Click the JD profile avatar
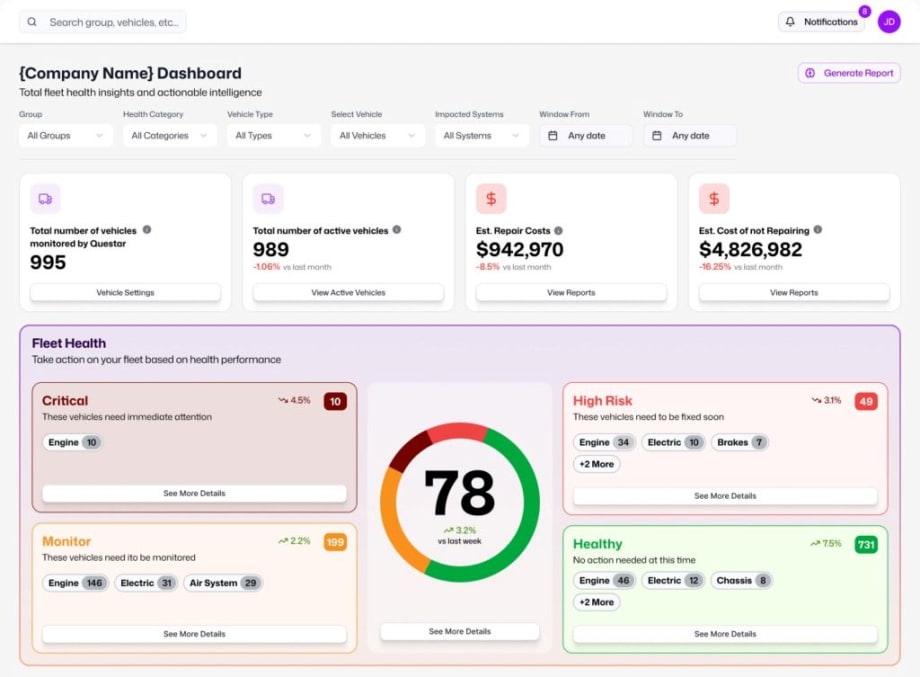This screenshot has width=920, height=677. [888, 20]
